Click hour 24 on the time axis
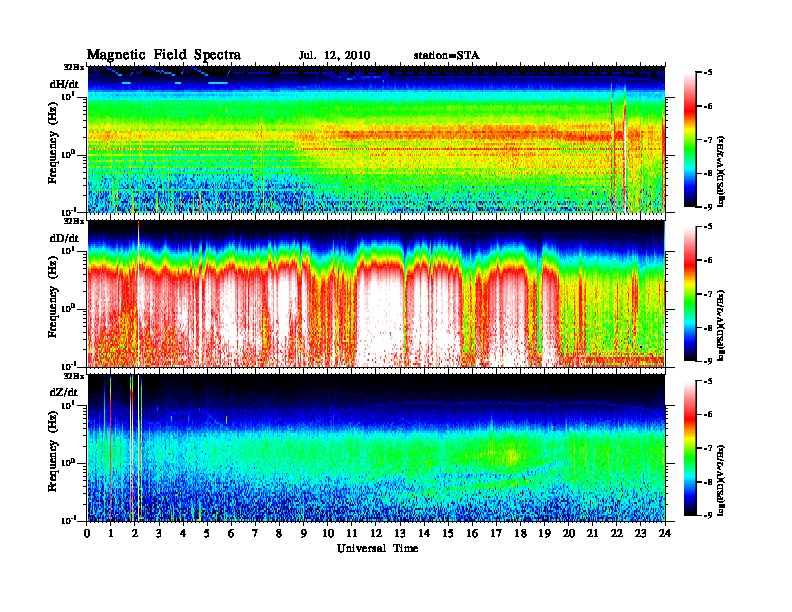This screenshot has height=612, width=792. pyautogui.click(x=665, y=533)
